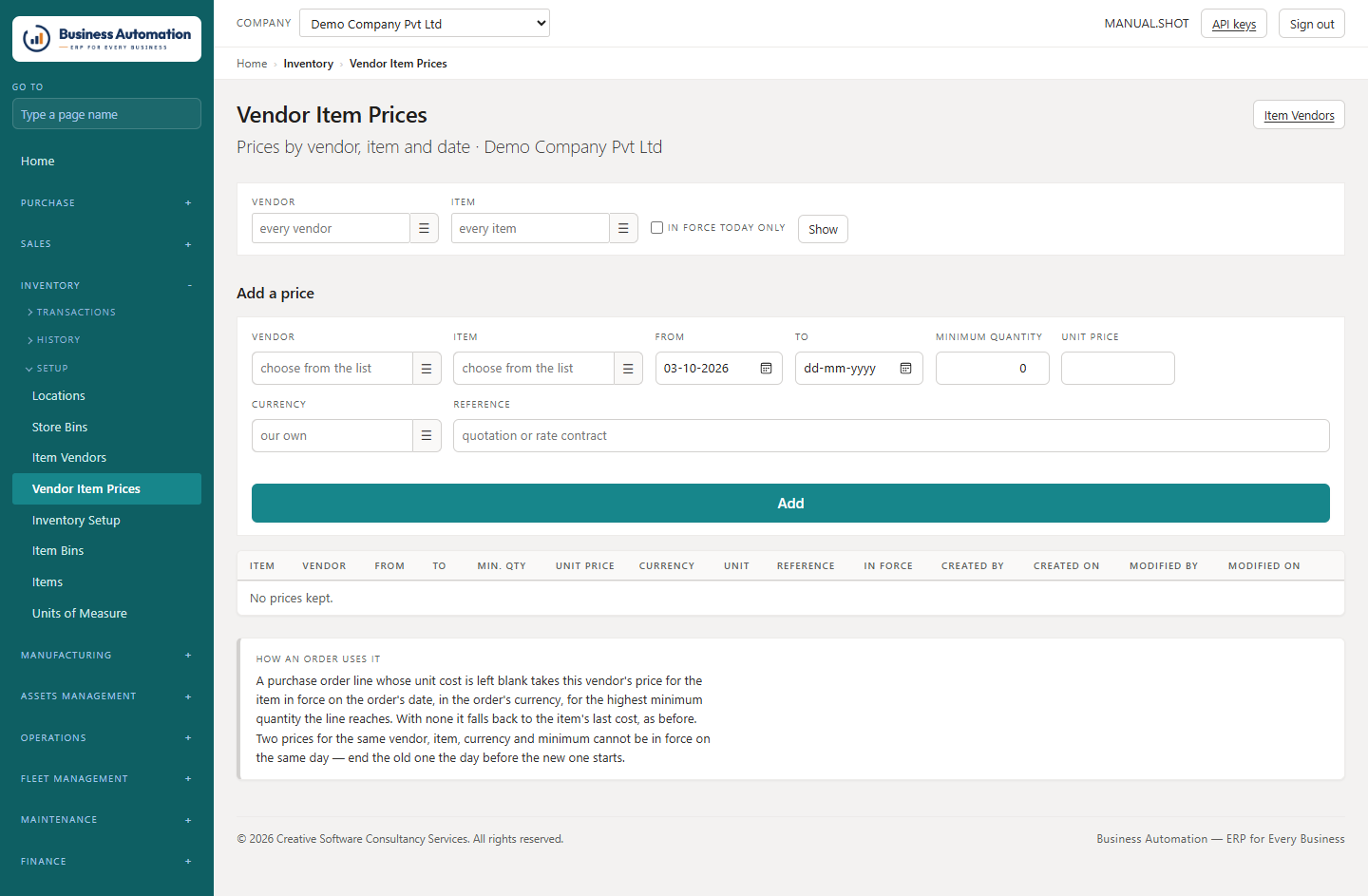Open the Company dropdown

click(425, 24)
